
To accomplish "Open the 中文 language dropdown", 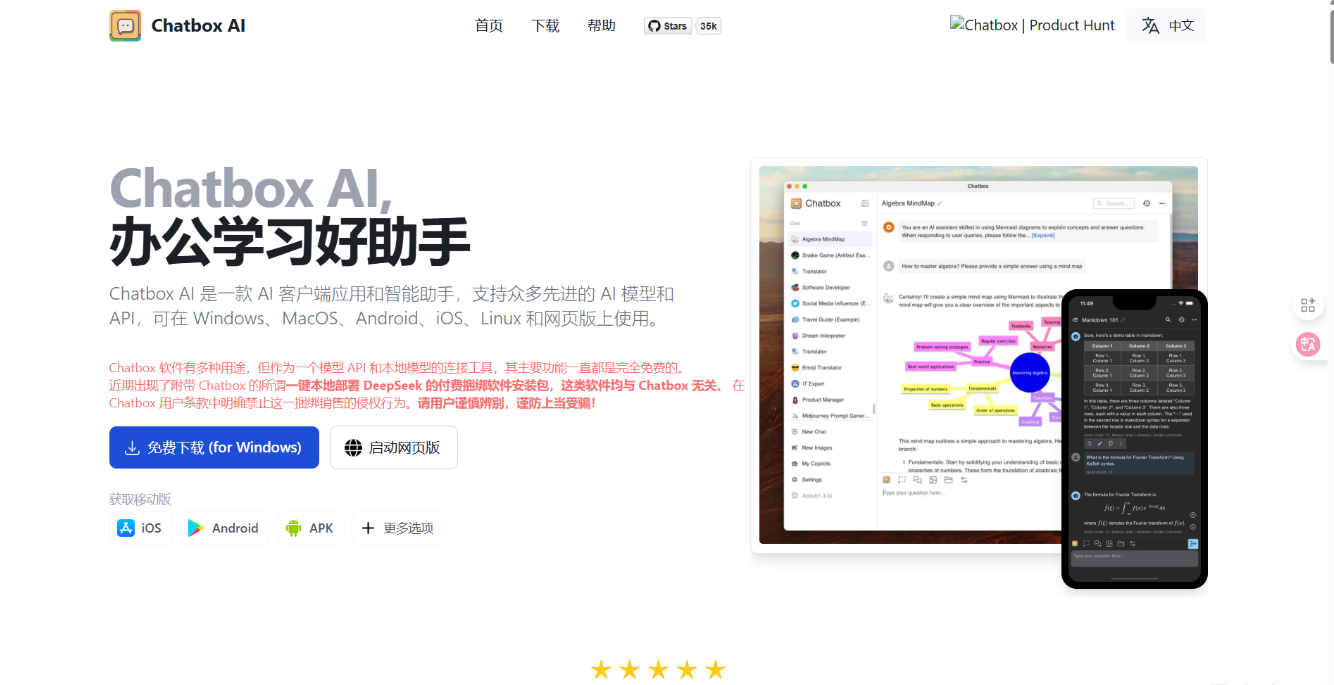I will [x=1167, y=26].
